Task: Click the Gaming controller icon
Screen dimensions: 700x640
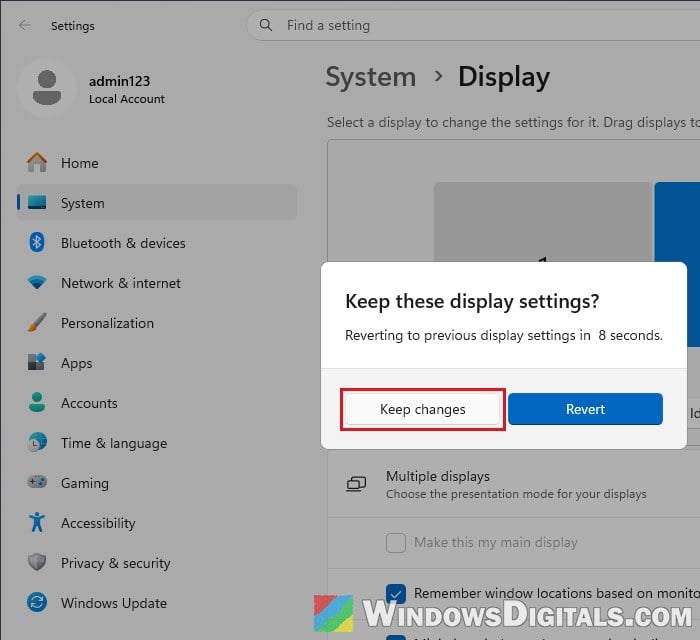Action: [37, 482]
